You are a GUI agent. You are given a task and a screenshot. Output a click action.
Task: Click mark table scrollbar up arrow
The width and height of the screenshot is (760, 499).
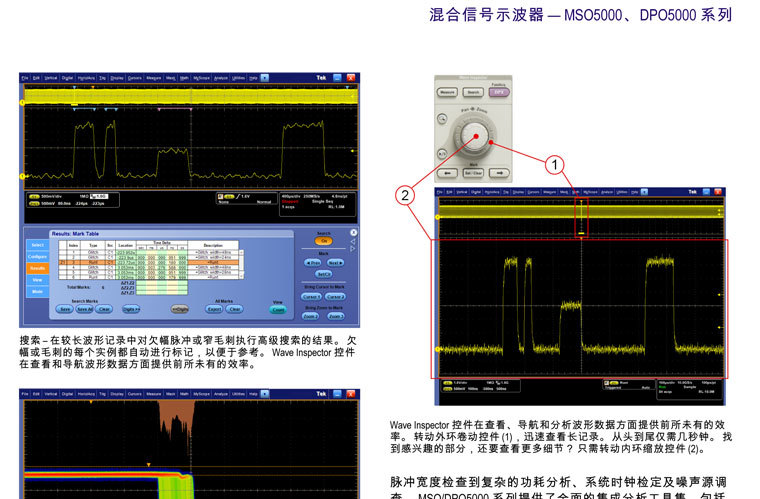241,252
